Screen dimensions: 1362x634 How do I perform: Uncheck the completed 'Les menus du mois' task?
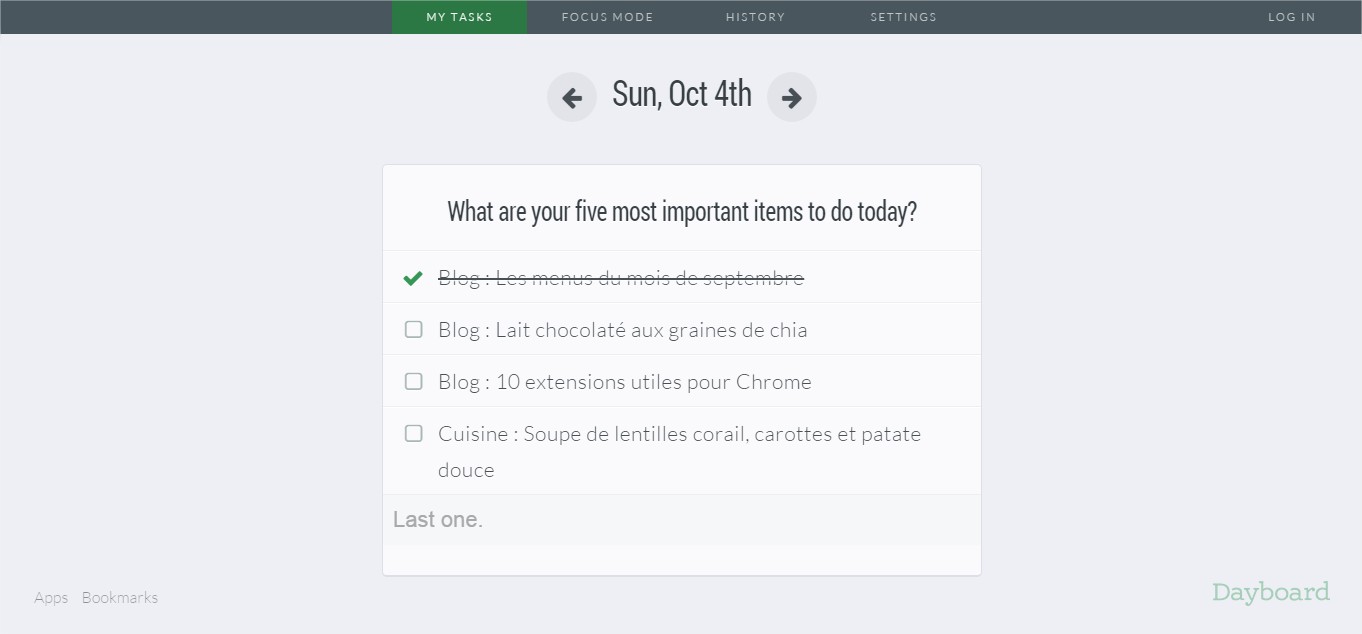pos(413,278)
